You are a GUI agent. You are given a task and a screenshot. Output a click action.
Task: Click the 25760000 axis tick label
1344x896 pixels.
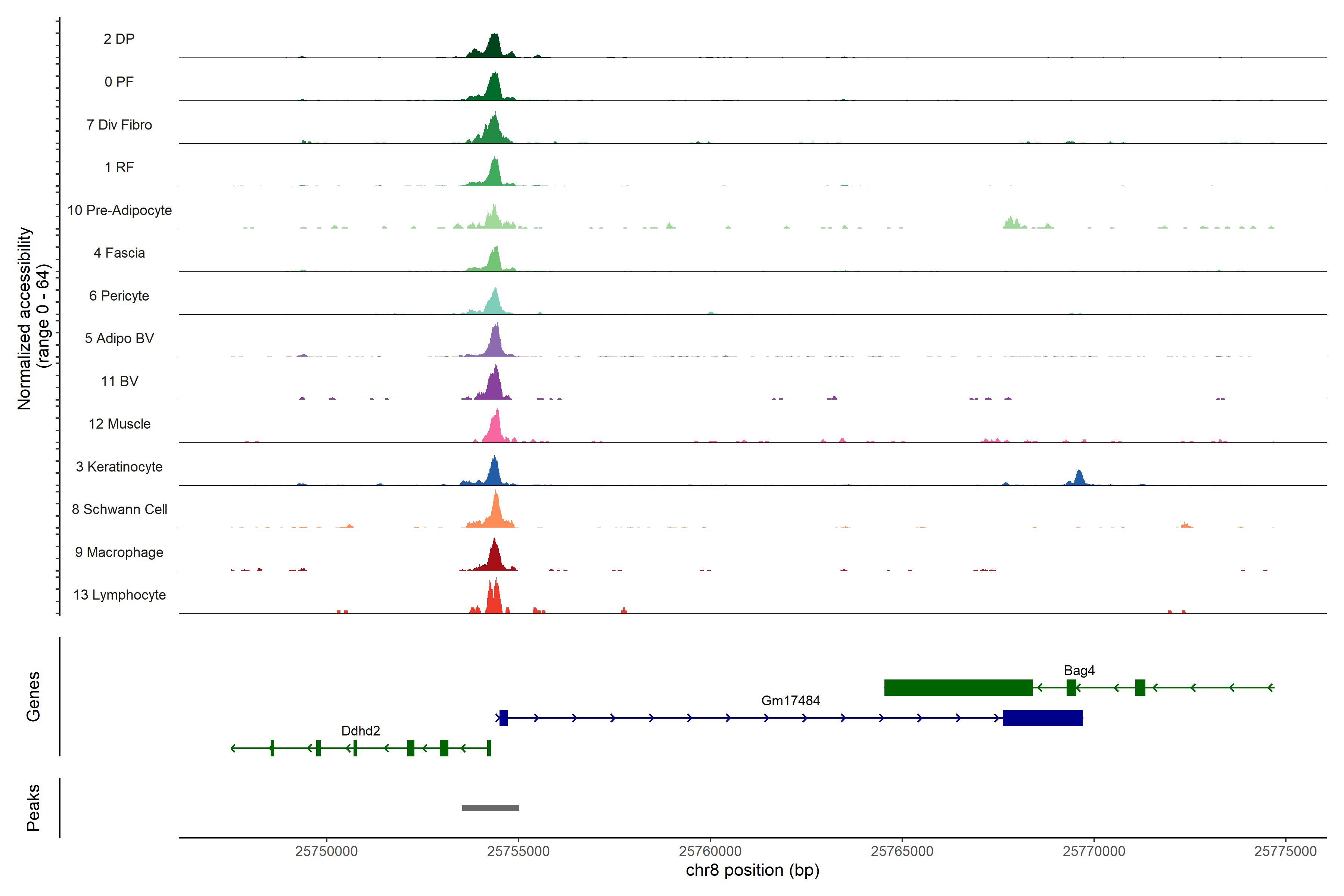click(x=710, y=851)
